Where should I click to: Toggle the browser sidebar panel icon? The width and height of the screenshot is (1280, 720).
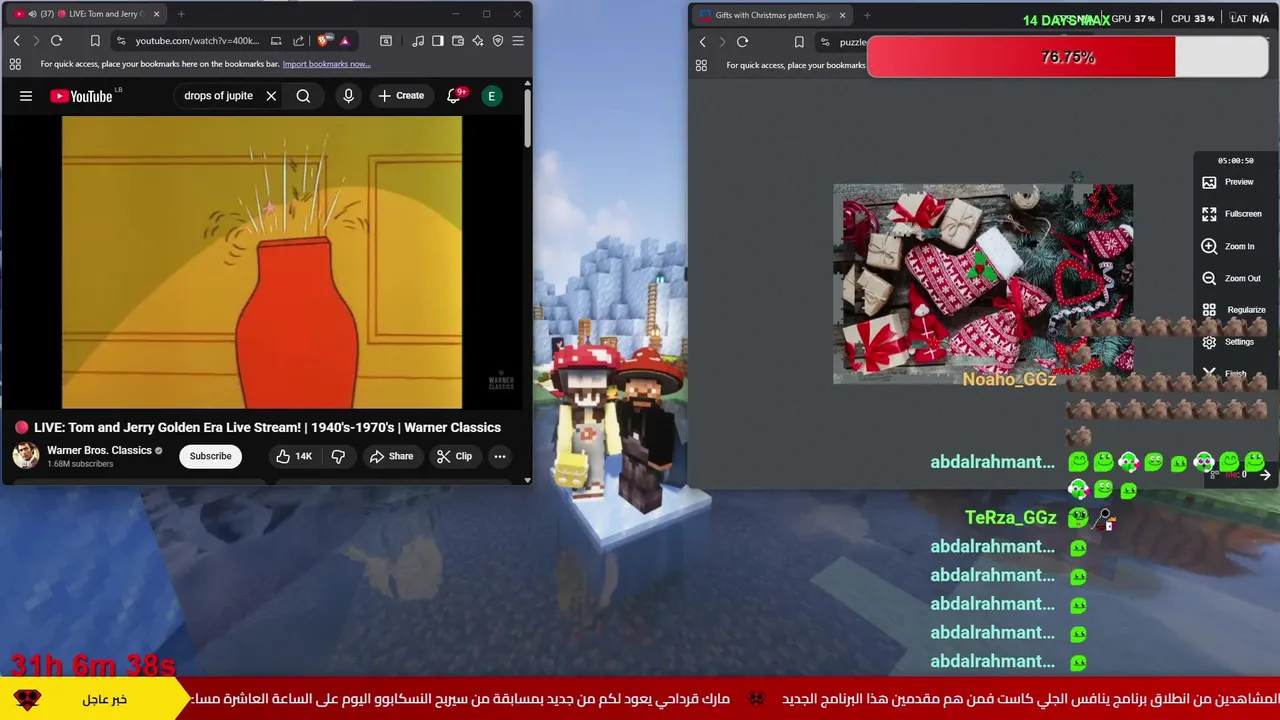tap(437, 41)
